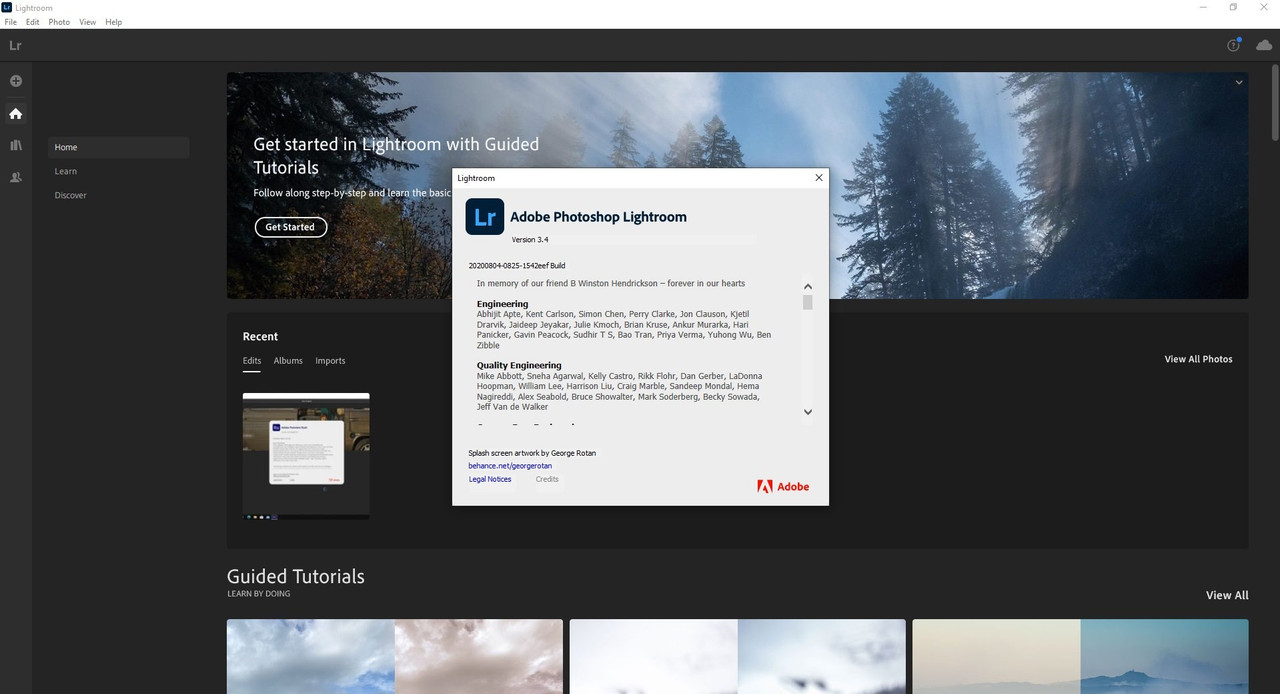
Task: Switch to the Imports tab
Action: point(330,361)
